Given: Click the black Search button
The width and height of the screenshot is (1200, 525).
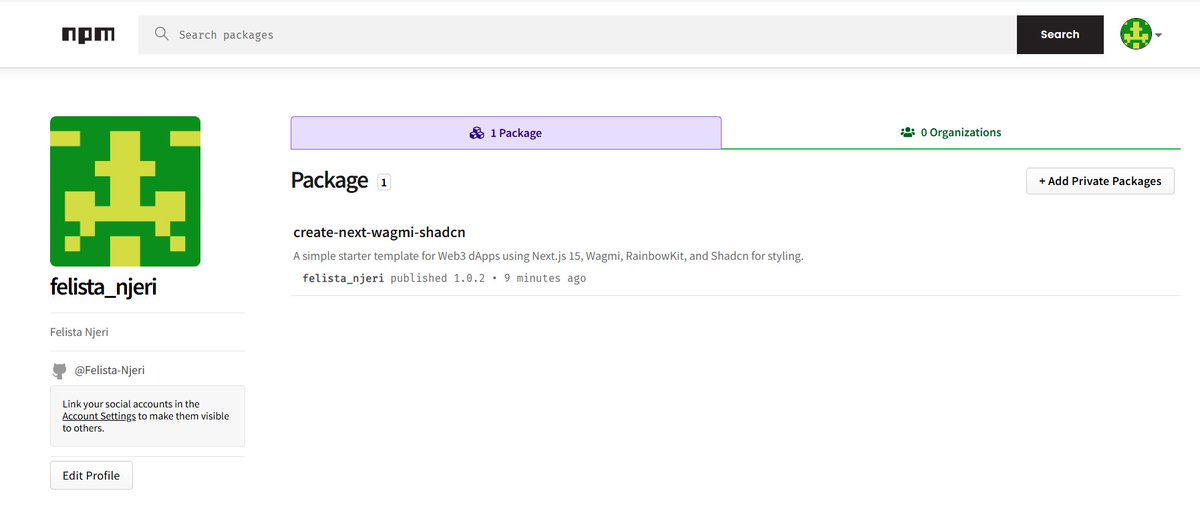Looking at the screenshot, I should pos(1060,34).
